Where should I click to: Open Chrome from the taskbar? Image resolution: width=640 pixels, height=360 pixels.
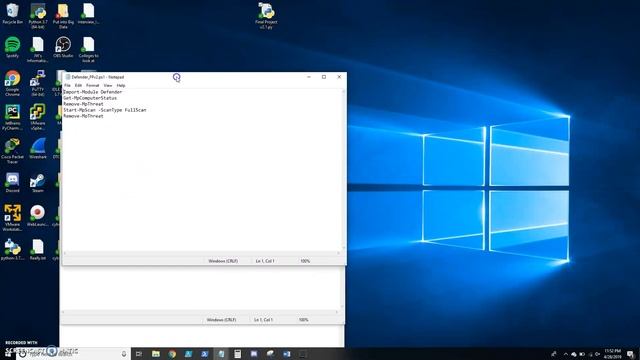(x=172, y=354)
